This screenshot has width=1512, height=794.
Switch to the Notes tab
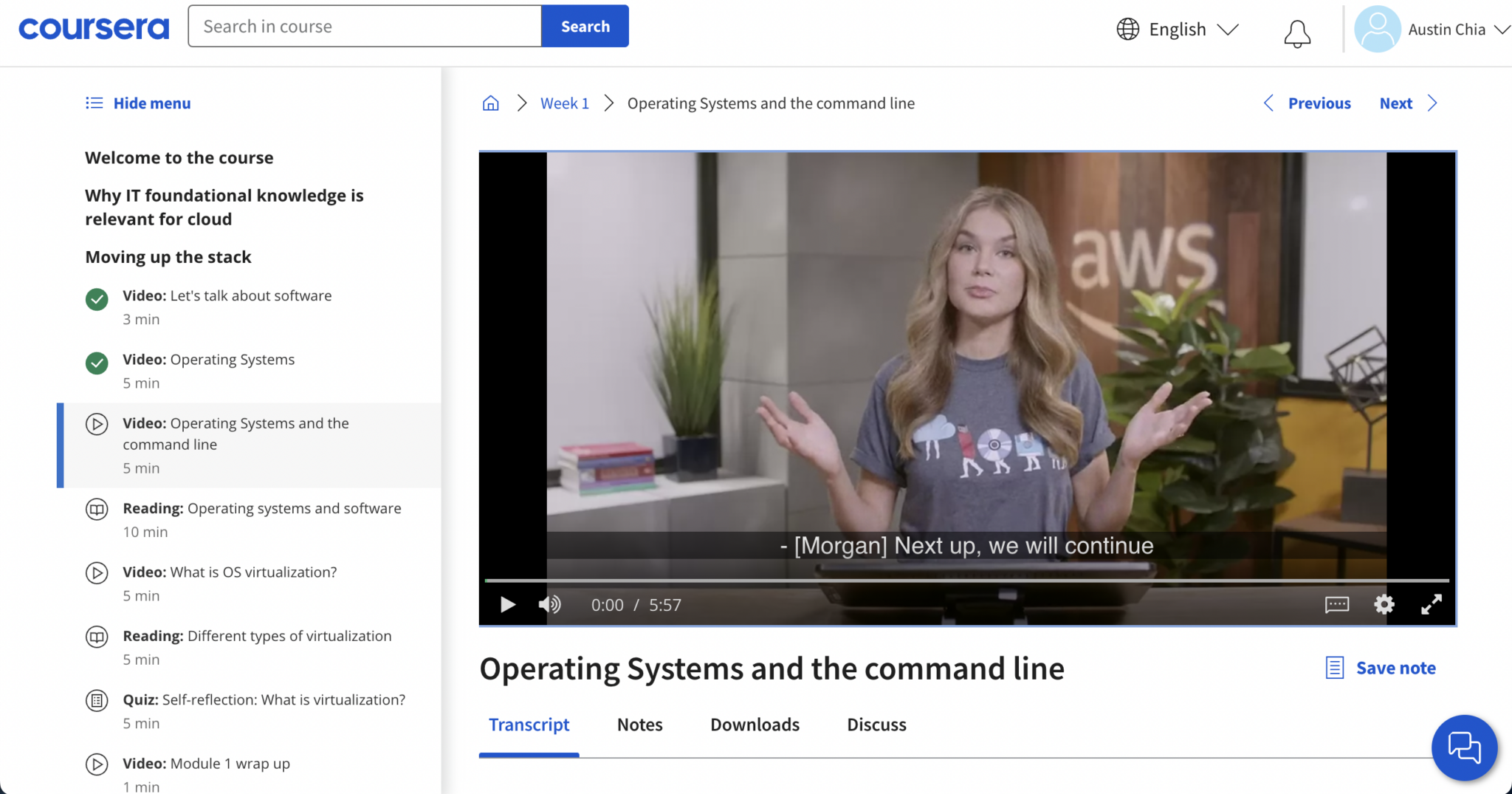click(639, 725)
